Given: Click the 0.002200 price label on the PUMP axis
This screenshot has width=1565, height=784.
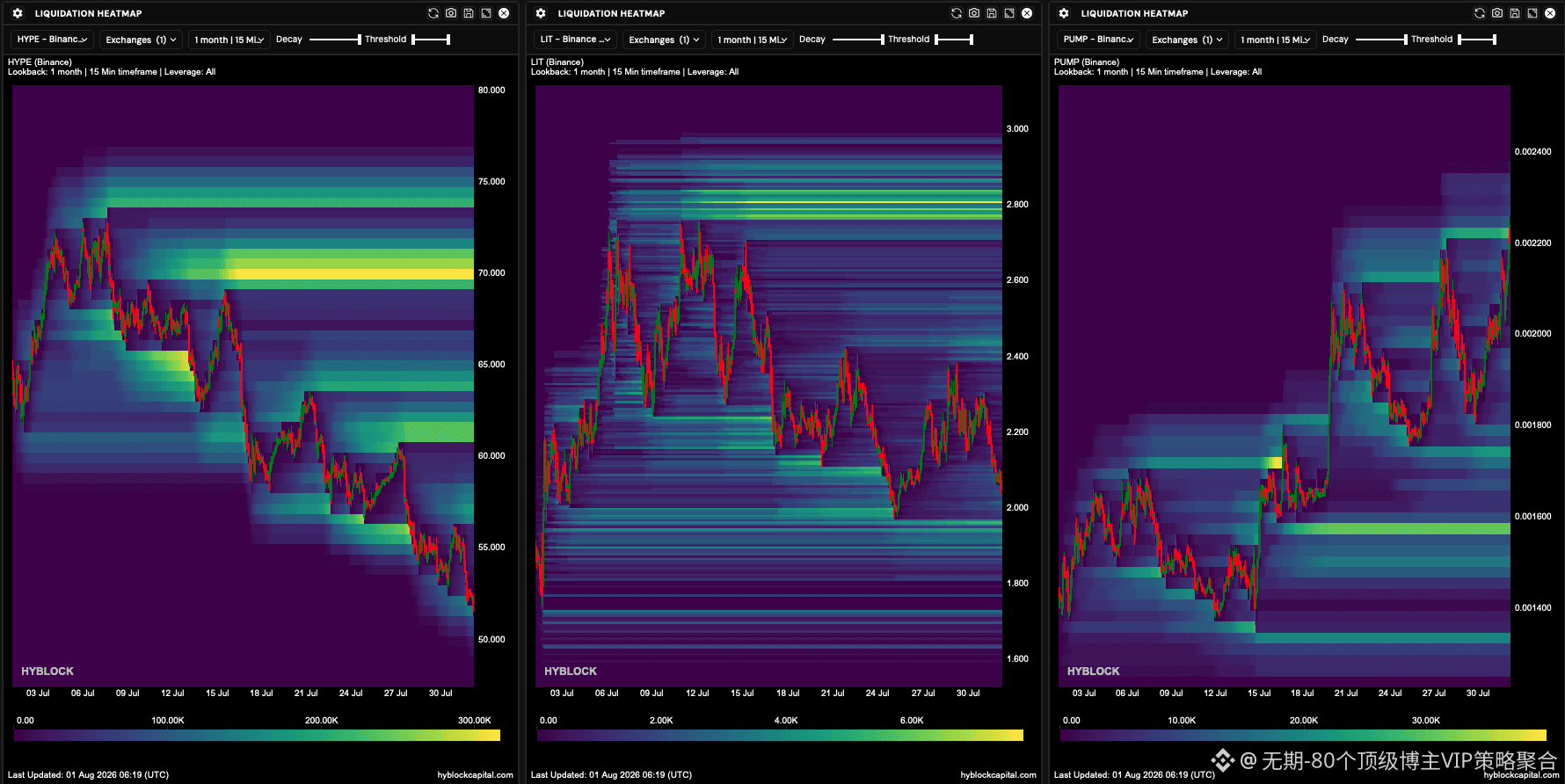Looking at the screenshot, I should click(x=1532, y=243).
